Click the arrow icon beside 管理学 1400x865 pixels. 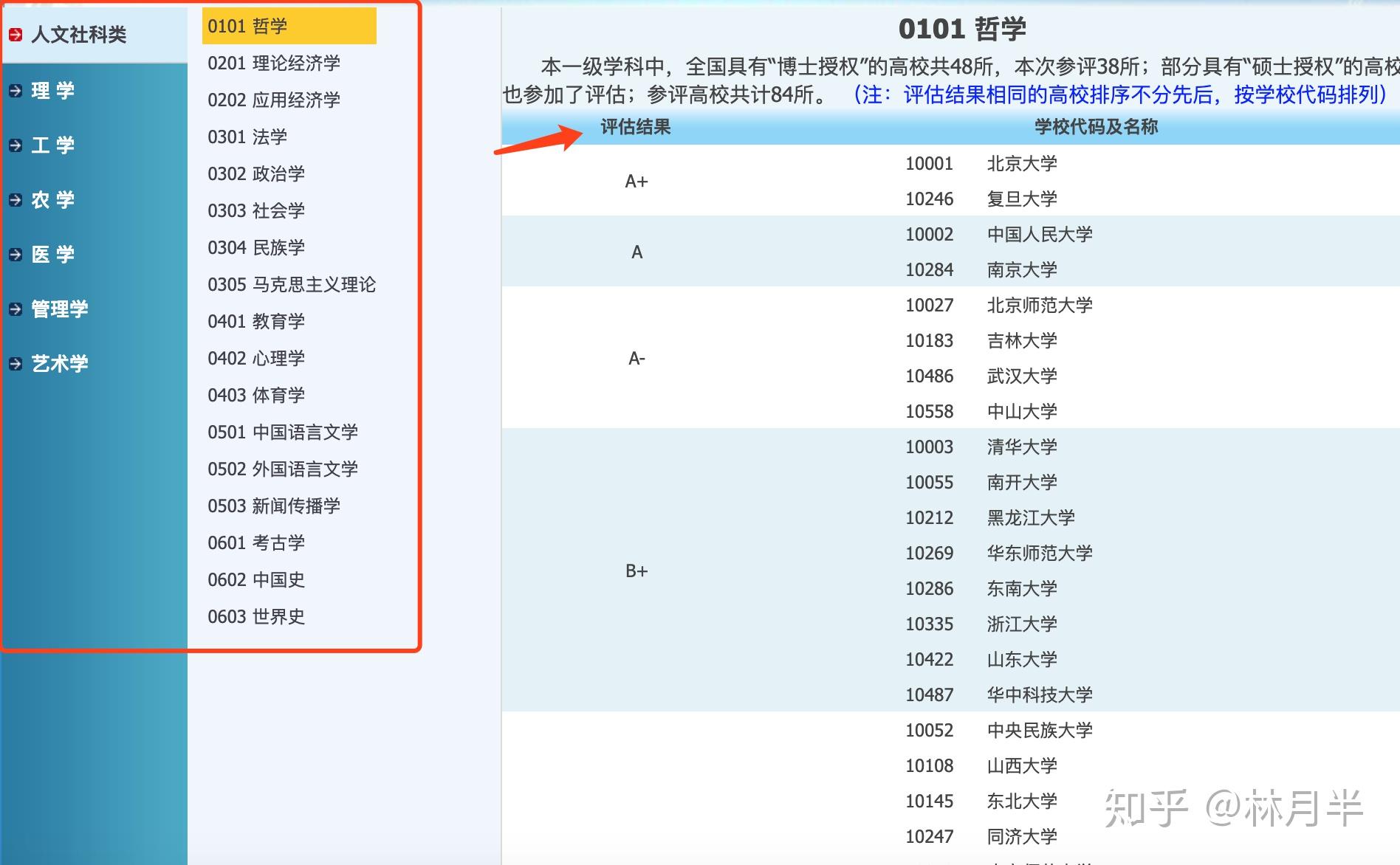pyautogui.click(x=16, y=309)
